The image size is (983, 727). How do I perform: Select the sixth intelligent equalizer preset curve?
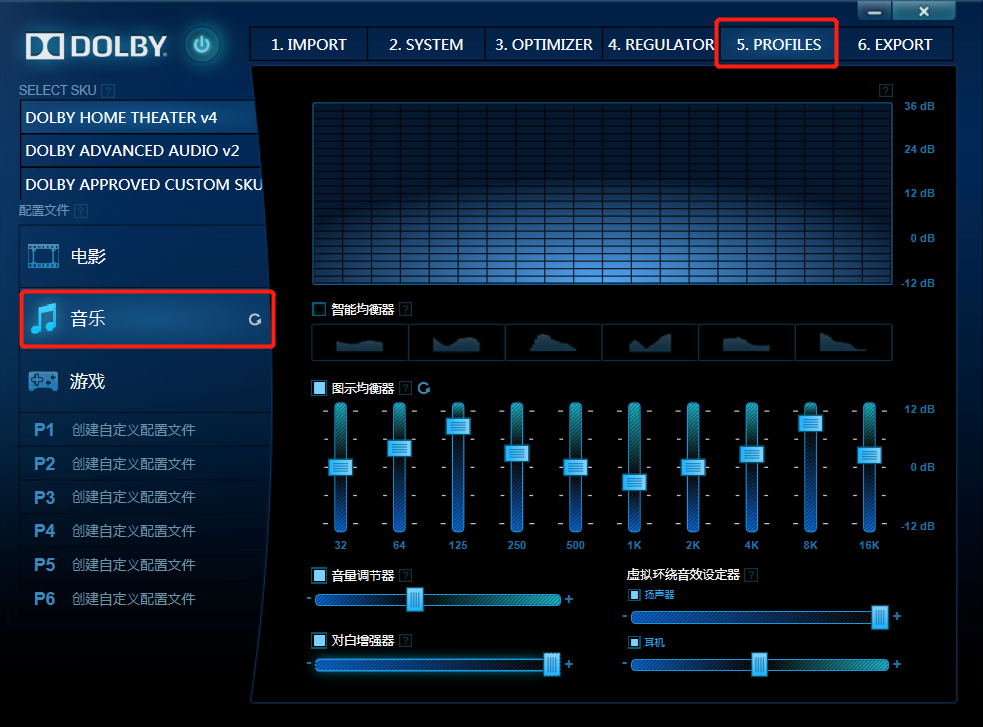click(x=843, y=342)
